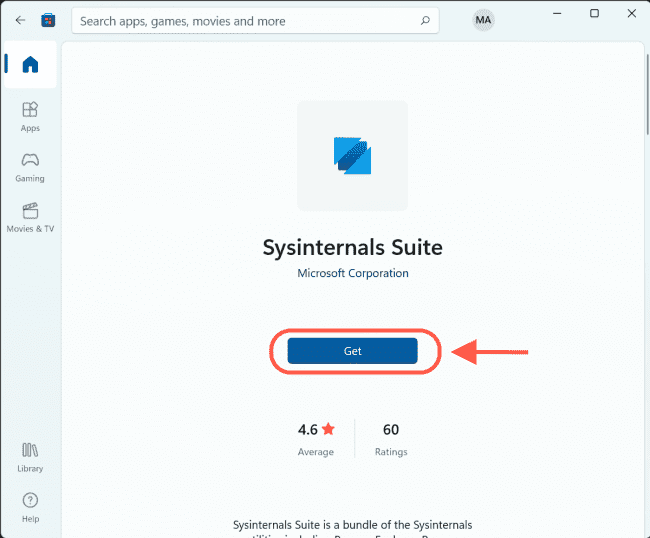The width and height of the screenshot is (650, 538).
Task: Open the Gaming section in sidebar
Action: 30,165
